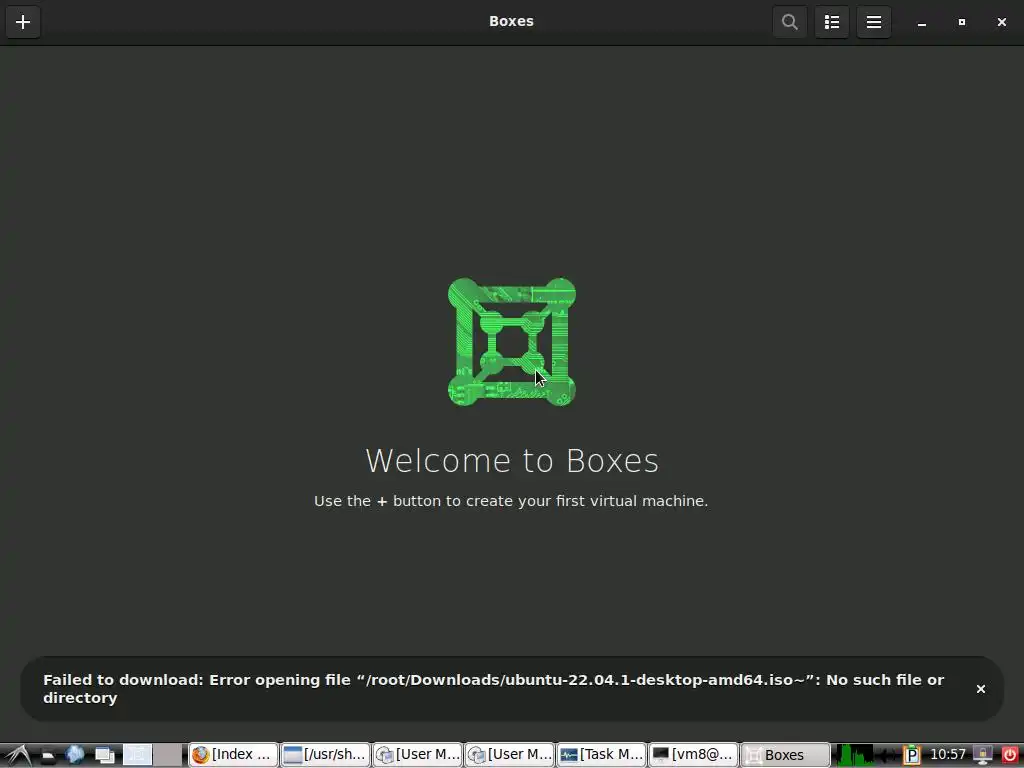
Task: Open the Boxes hamburger menu
Action: click(x=874, y=22)
